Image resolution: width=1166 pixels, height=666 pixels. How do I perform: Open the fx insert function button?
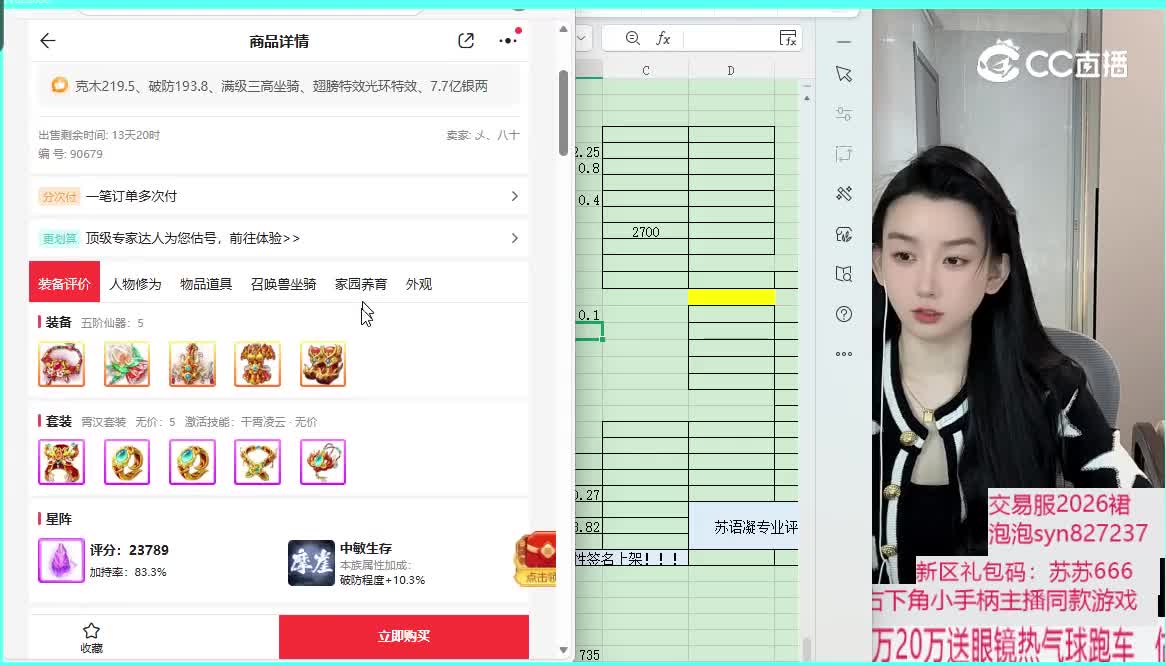pos(663,39)
